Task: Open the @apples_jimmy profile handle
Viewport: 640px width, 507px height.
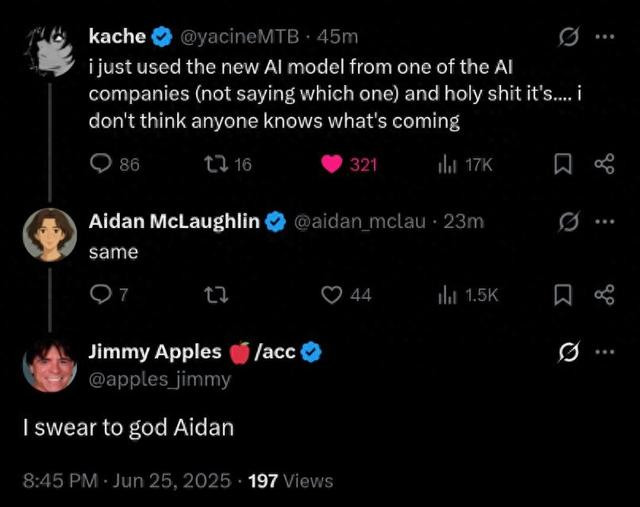Action: pos(160,380)
